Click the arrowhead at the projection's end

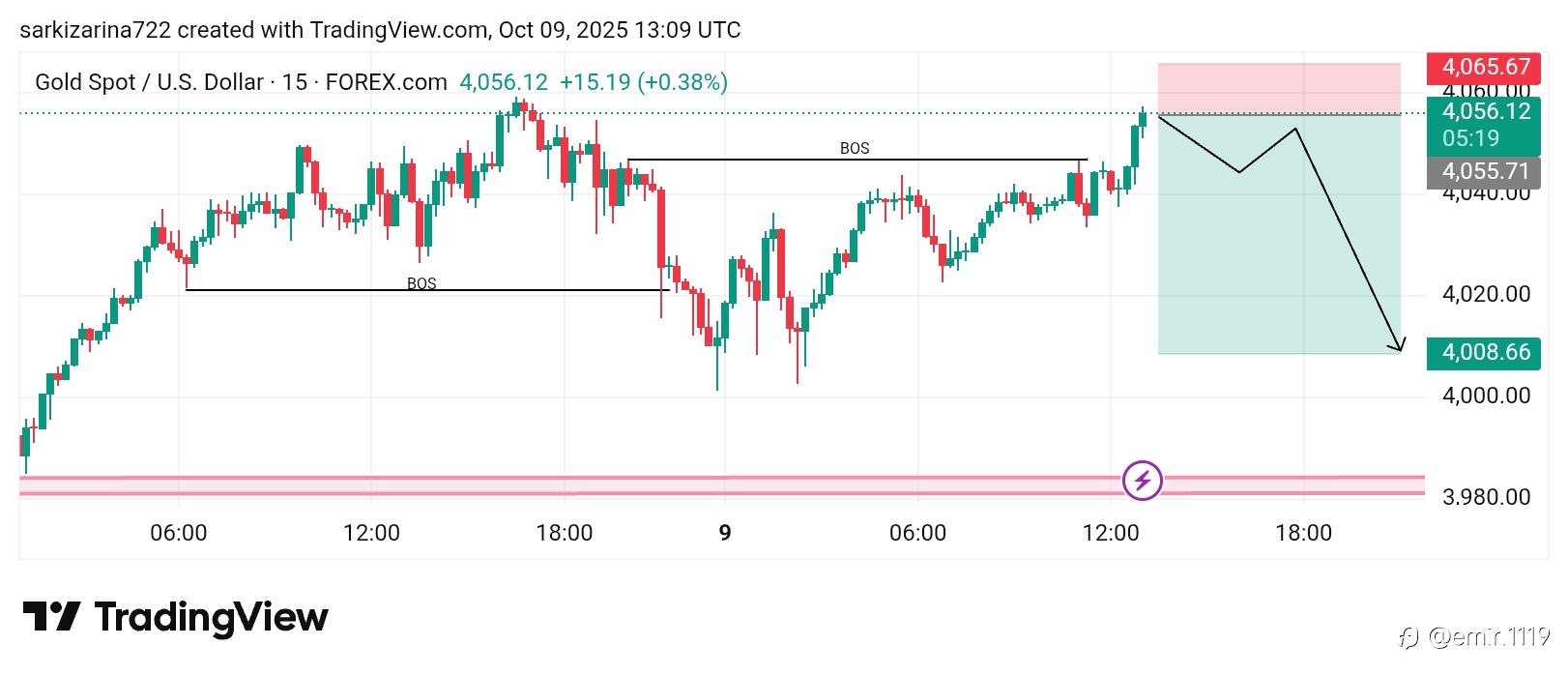[x=1398, y=345]
